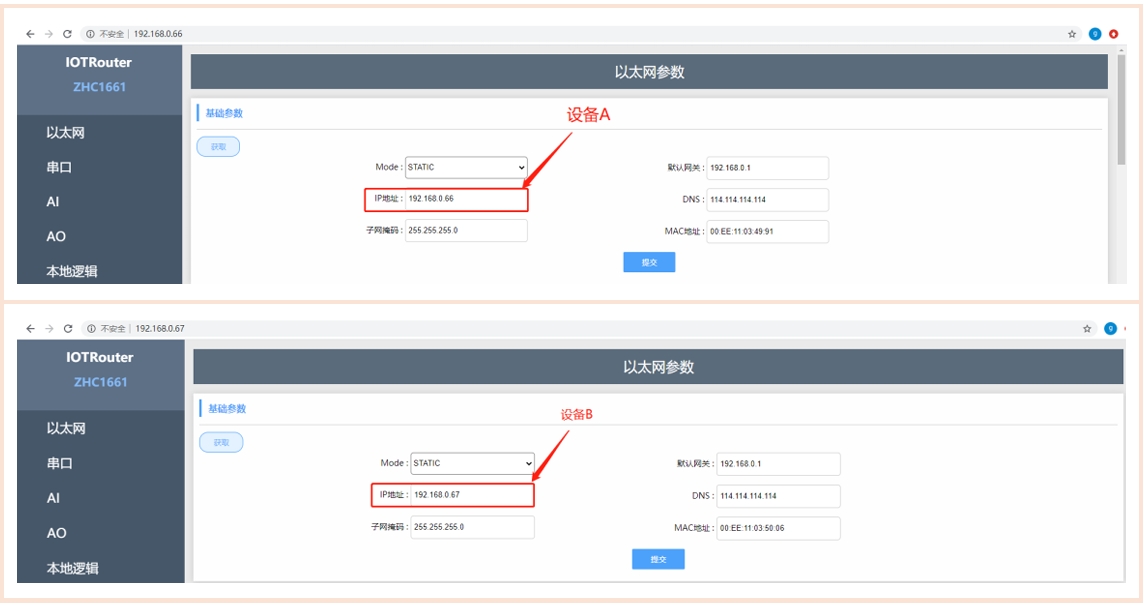Reload the 192.168.0.67 page

pyautogui.click(x=67, y=328)
